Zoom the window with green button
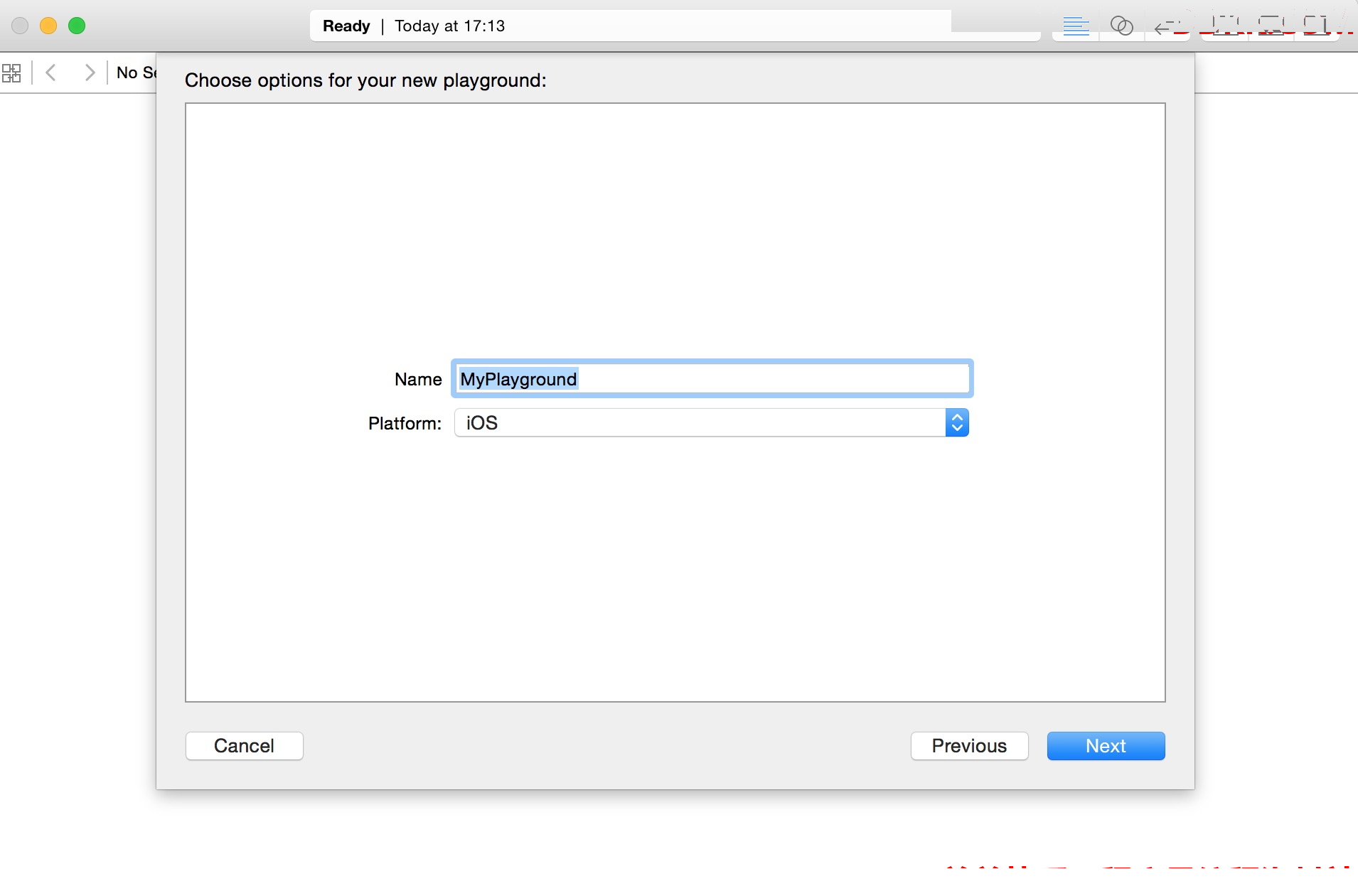This screenshot has width=1358, height=896. pyautogui.click(x=77, y=26)
